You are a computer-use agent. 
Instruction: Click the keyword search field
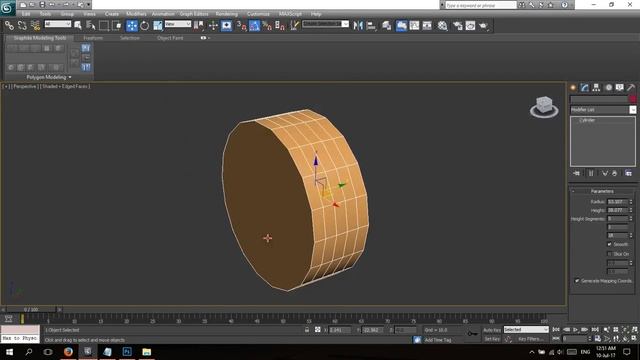[480, 5]
